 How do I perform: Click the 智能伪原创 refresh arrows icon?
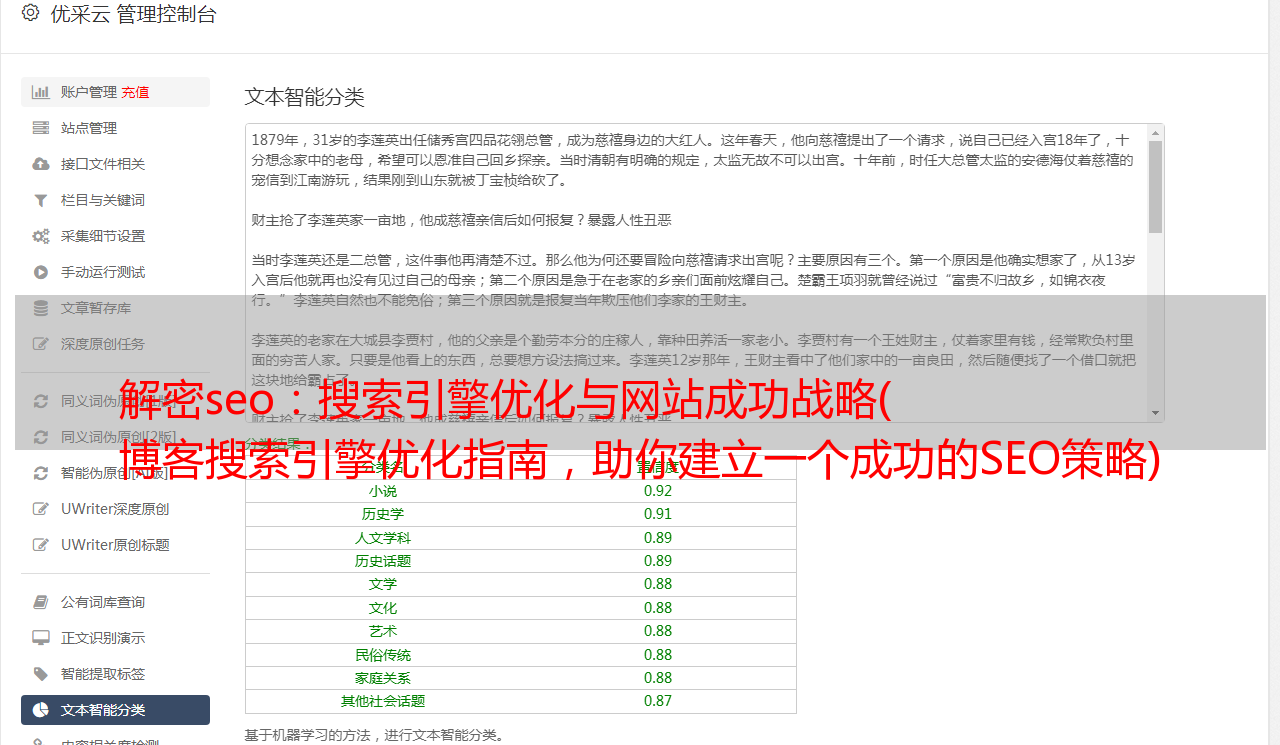point(41,473)
